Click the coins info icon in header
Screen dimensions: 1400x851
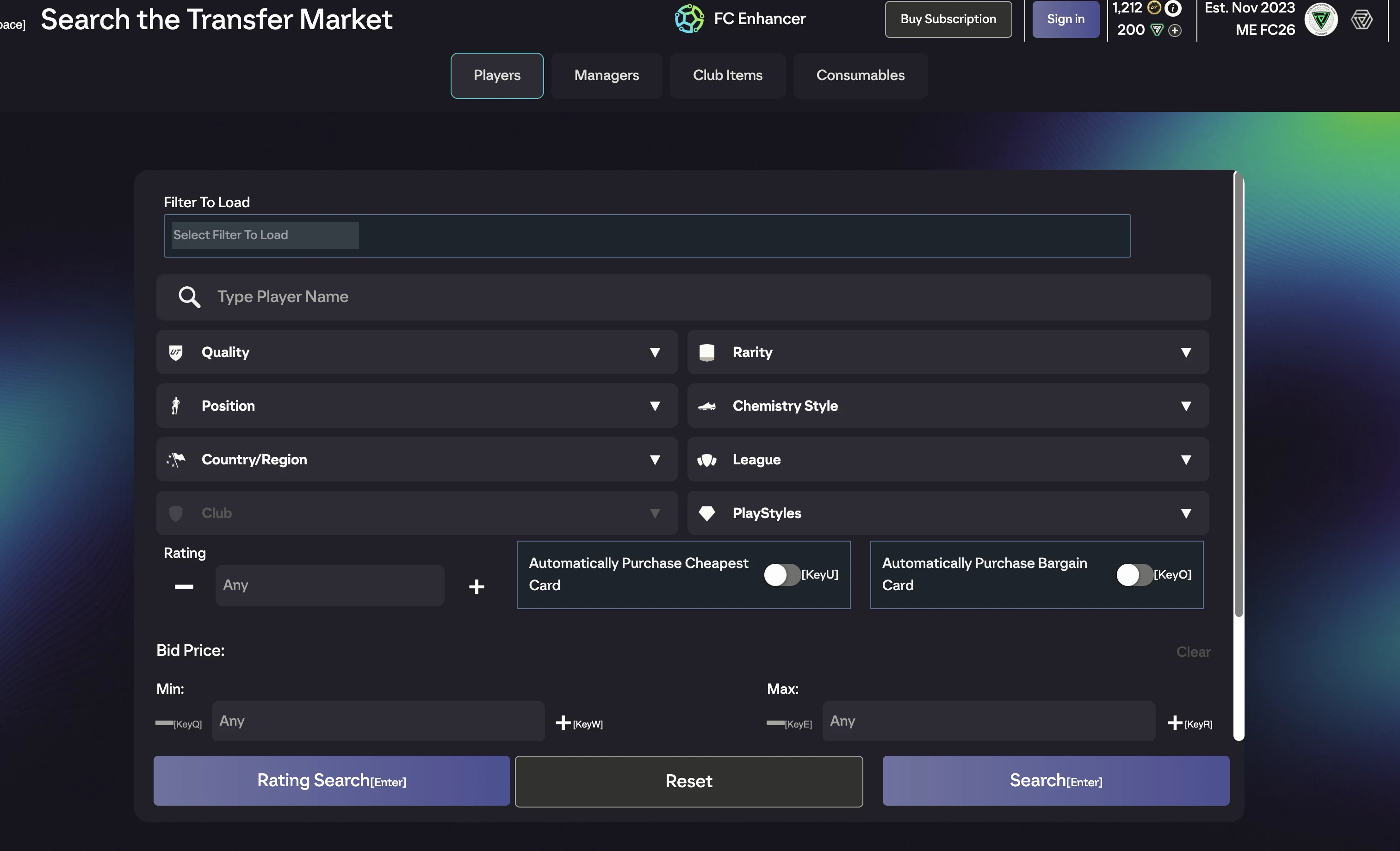pyautogui.click(x=1173, y=8)
